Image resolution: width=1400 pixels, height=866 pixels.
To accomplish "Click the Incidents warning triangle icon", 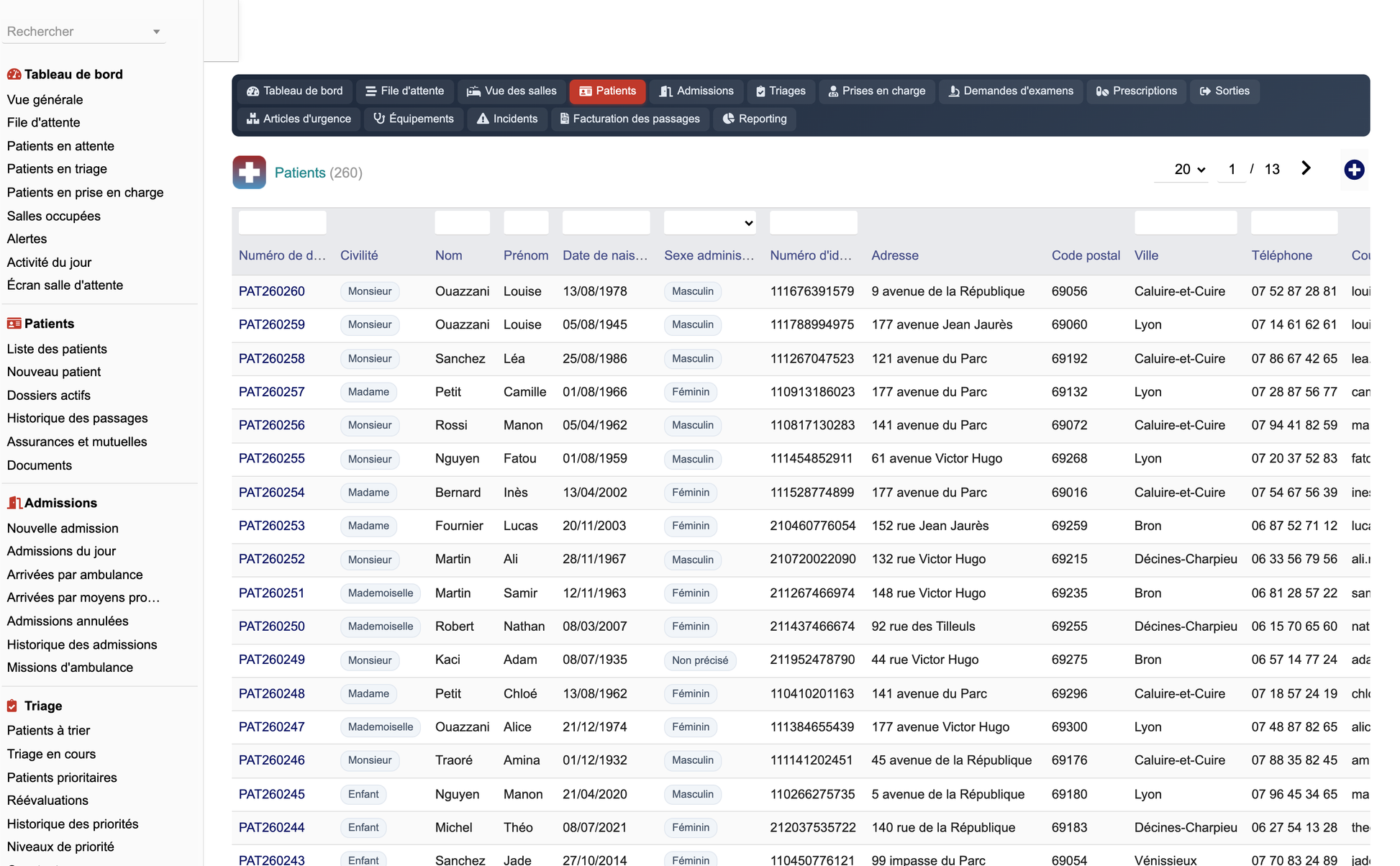I will [x=483, y=119].
